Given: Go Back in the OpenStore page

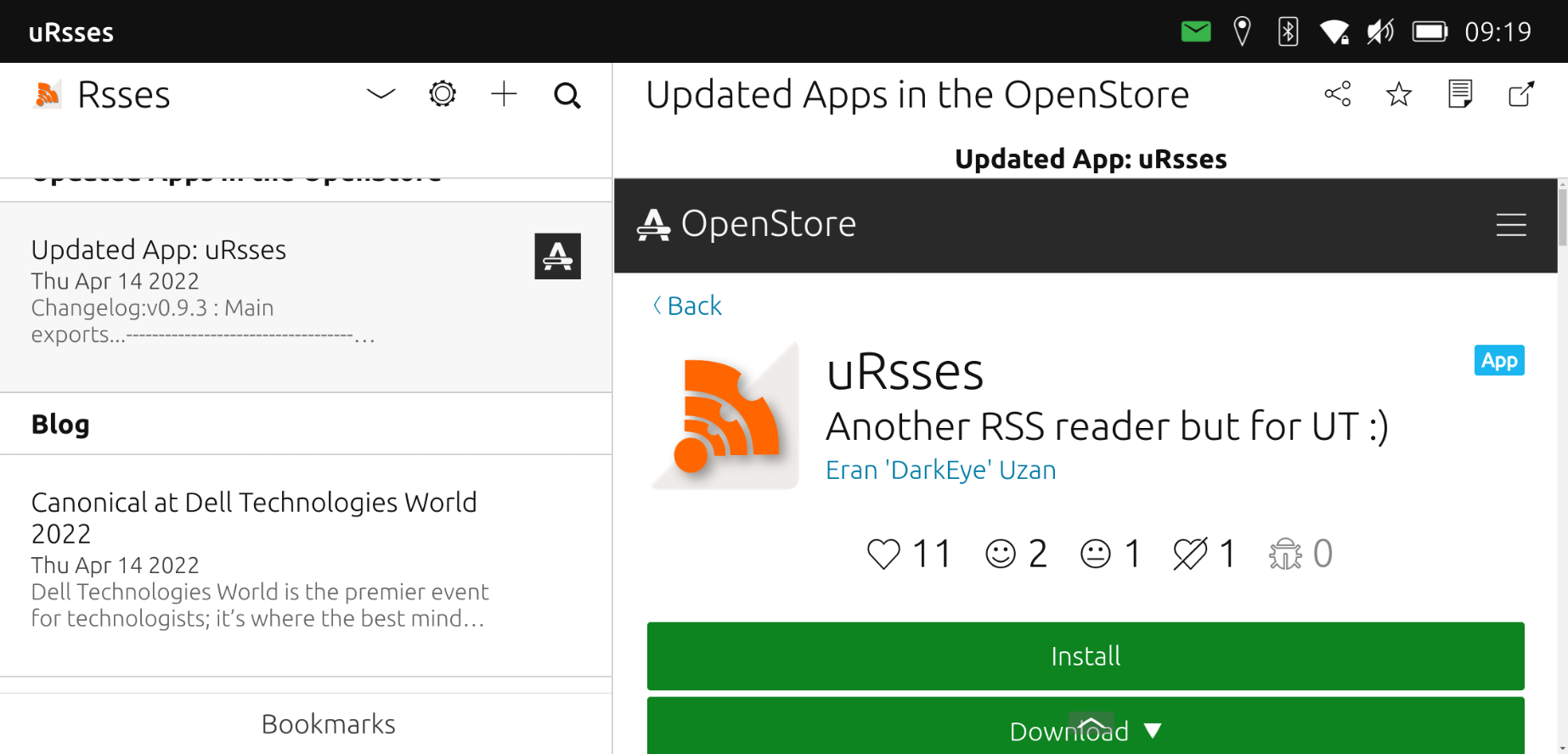Looking at the screenshot, I should (x=687, y=306).
